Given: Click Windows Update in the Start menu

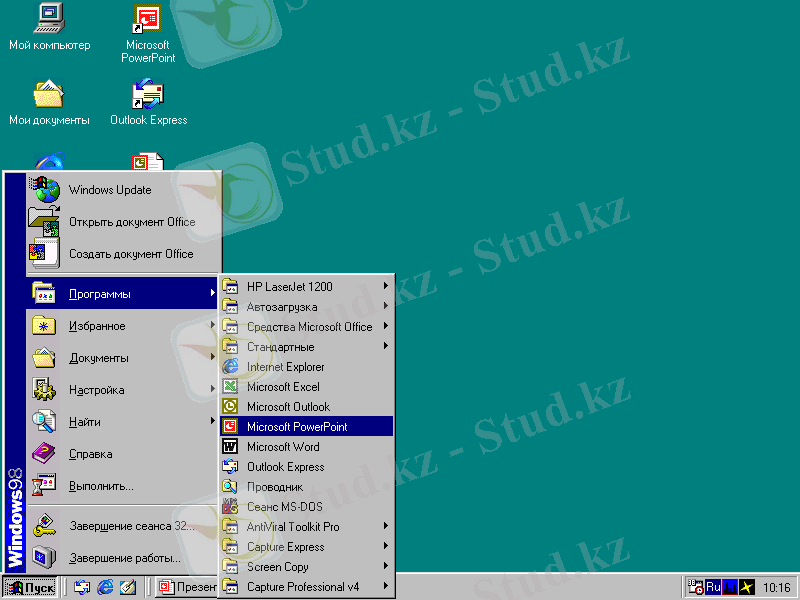Looking at the screenshot, I should 110,190.
